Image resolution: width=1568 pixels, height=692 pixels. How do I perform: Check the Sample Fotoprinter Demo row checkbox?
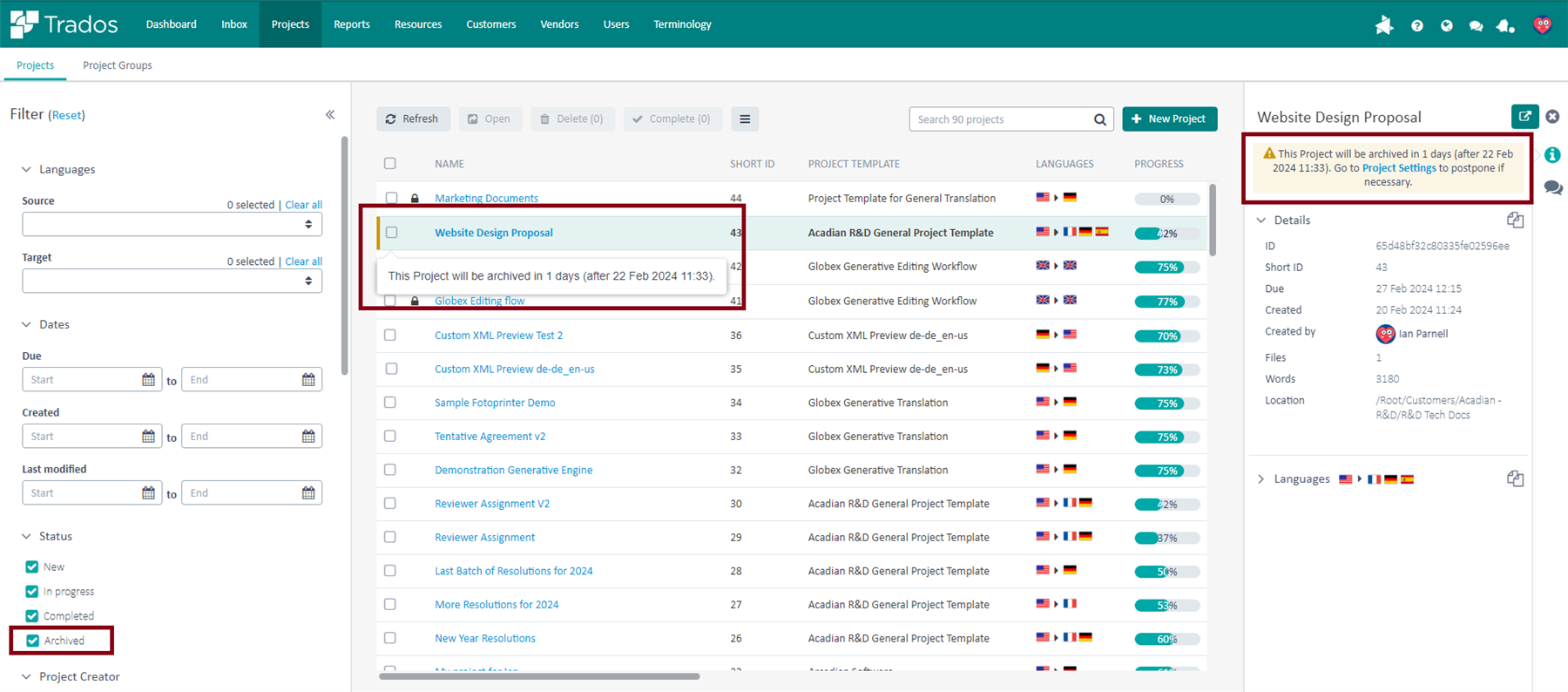coord(390,402)
